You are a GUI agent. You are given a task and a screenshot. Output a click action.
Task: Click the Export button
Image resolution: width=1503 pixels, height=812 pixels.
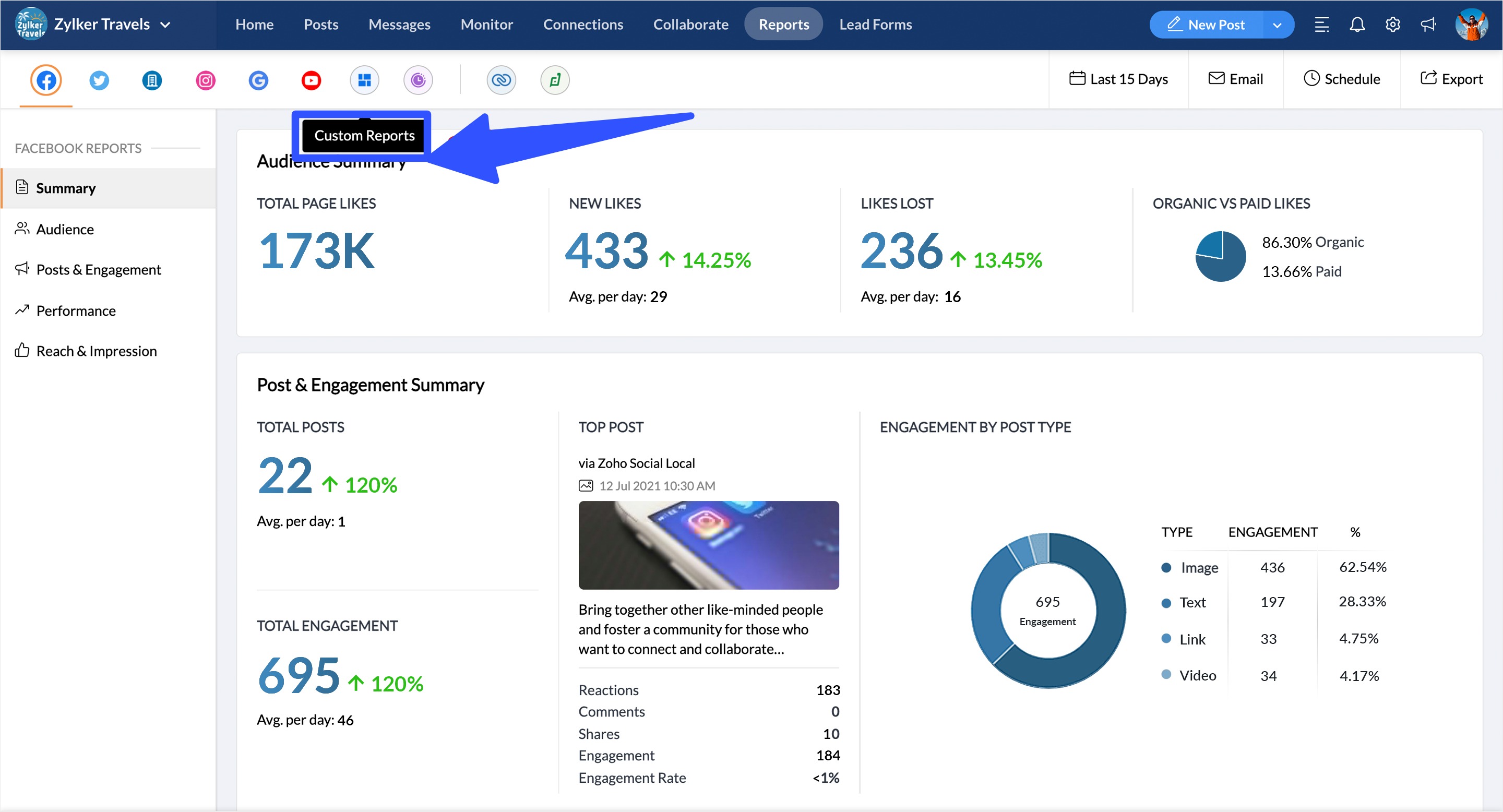click(1452, 79)
